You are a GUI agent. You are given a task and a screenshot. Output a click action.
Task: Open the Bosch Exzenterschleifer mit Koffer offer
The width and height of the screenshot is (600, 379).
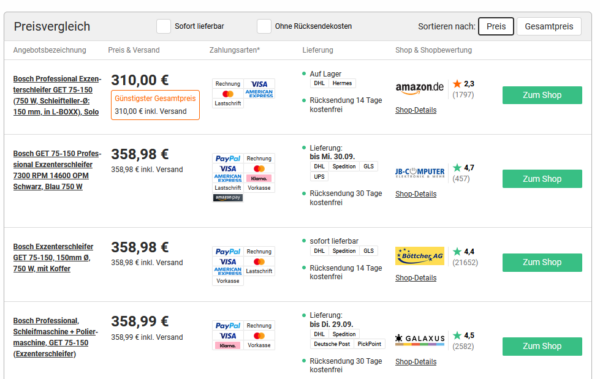click(53, 258)
